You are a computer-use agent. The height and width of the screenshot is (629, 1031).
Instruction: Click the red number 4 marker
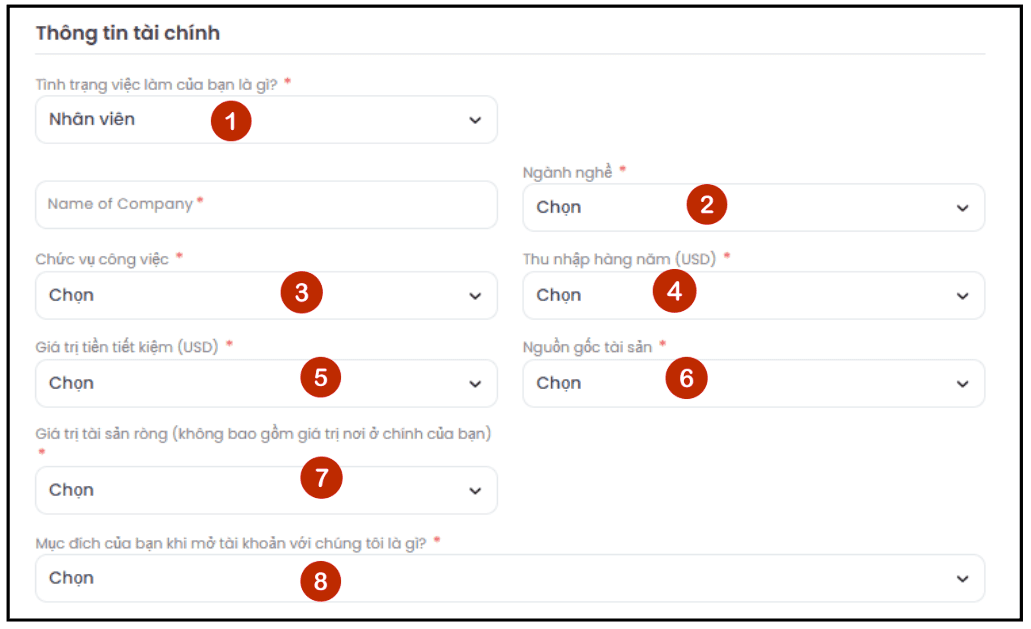(675, 291)
